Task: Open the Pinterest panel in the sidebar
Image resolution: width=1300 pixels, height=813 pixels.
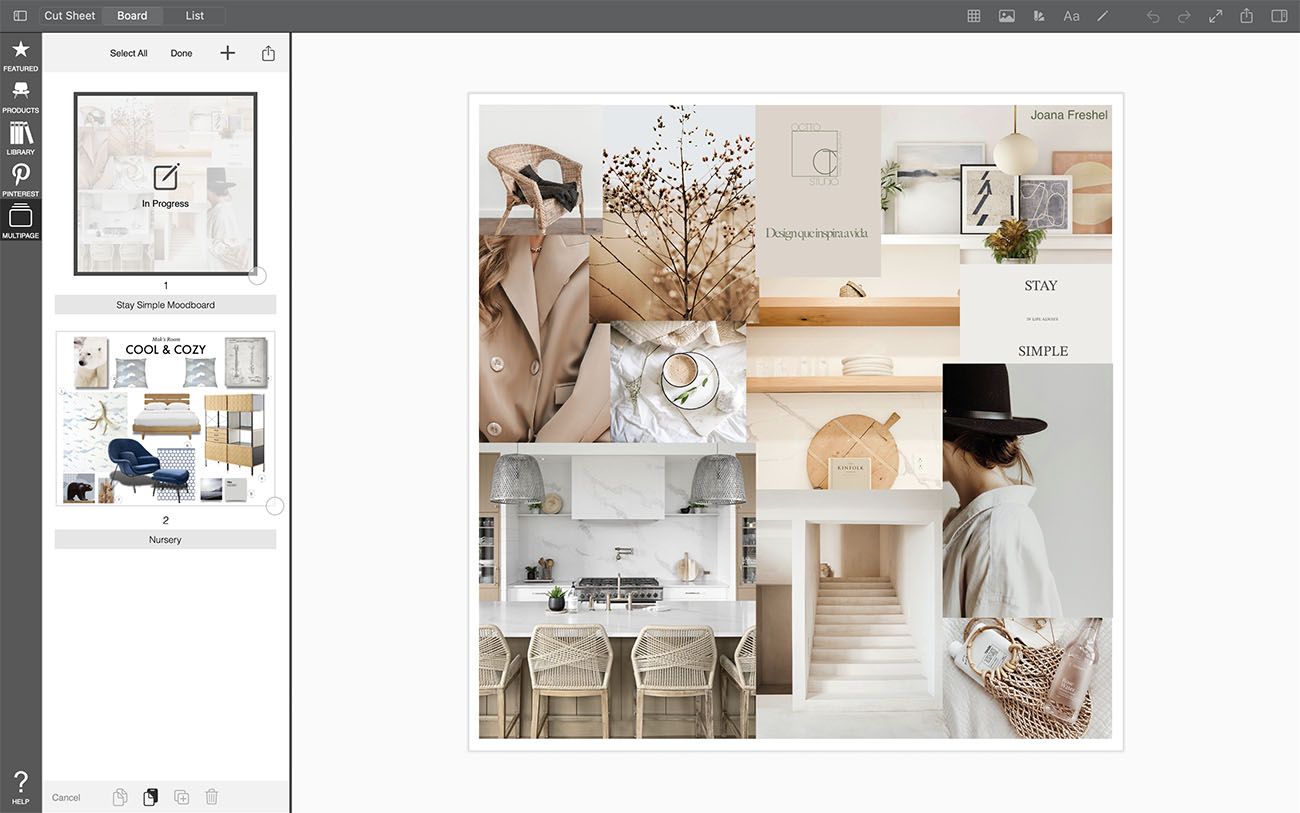Action: click(20, 180)
